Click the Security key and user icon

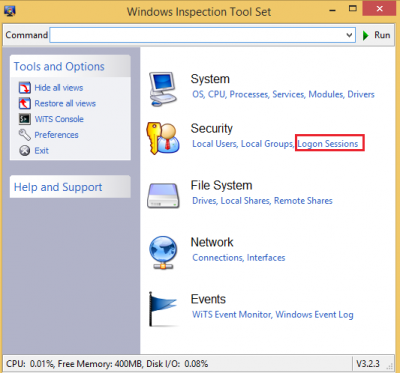pos(163,138)
